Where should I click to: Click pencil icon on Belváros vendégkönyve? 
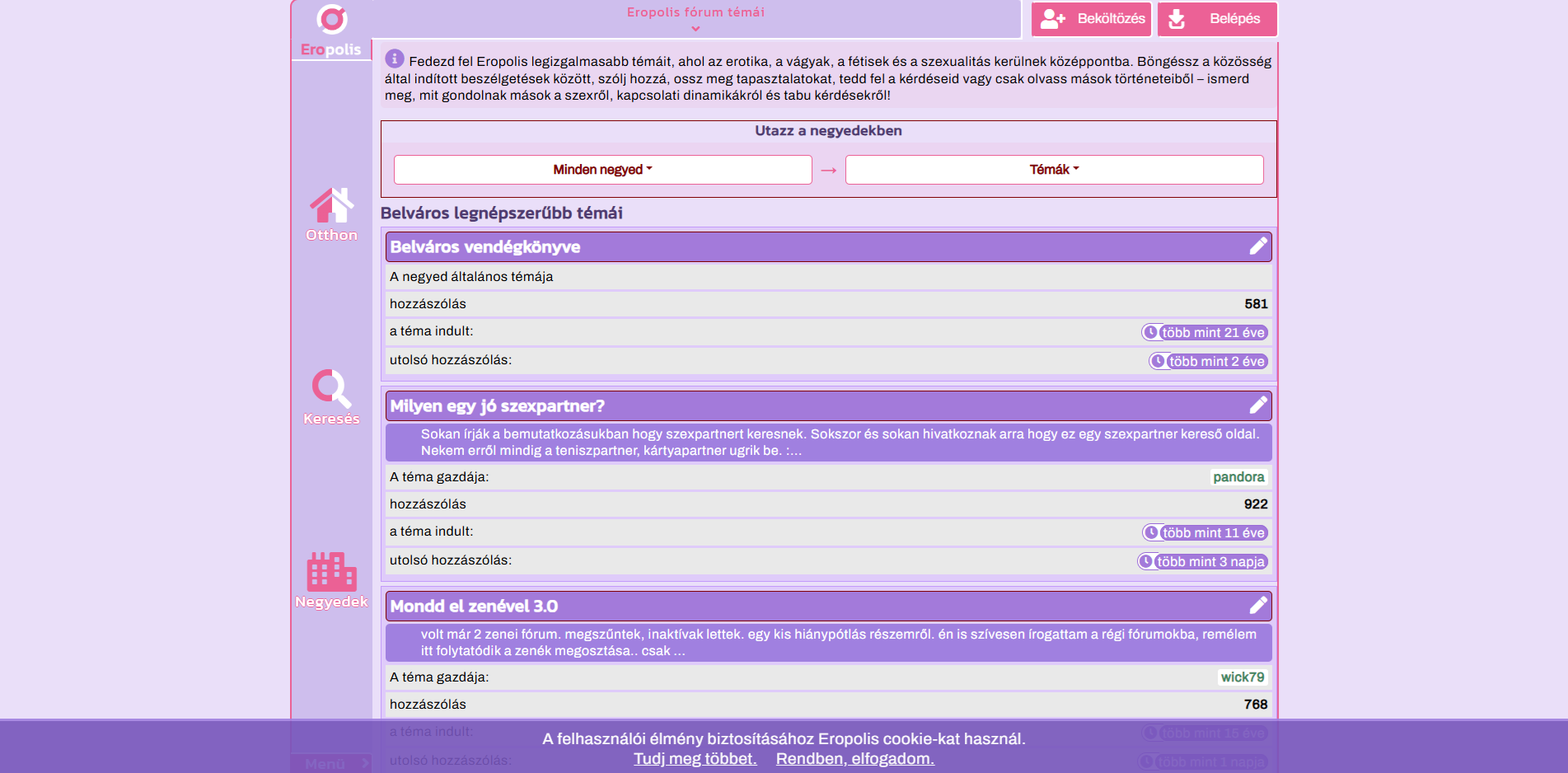pyautogui.click(x=1258, y=246)
